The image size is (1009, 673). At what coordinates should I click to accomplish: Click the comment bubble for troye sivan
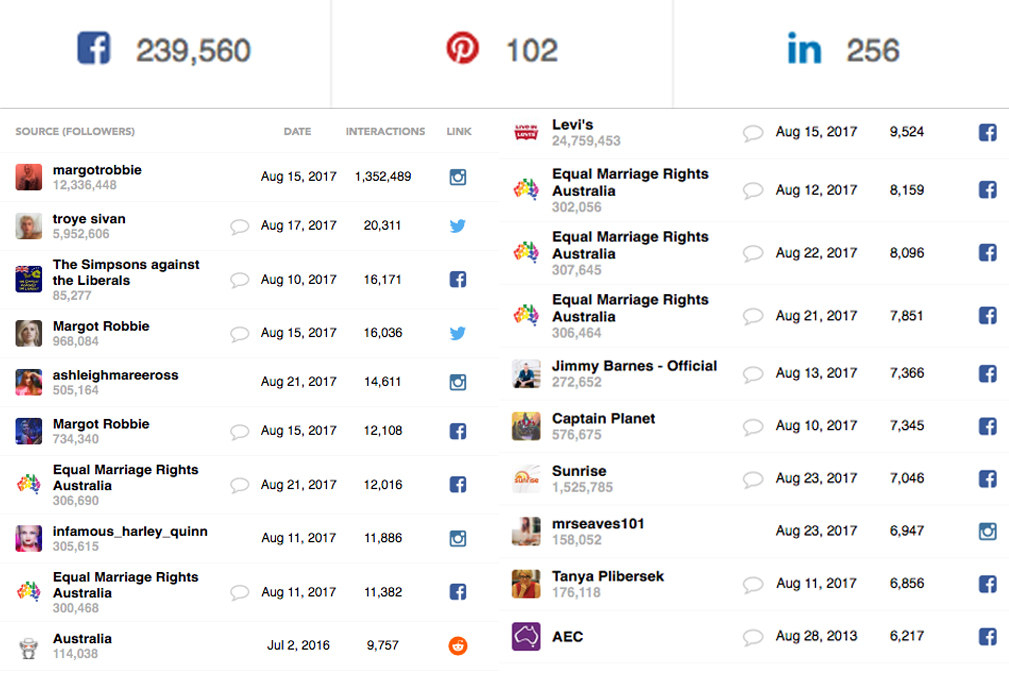point(239,226)
